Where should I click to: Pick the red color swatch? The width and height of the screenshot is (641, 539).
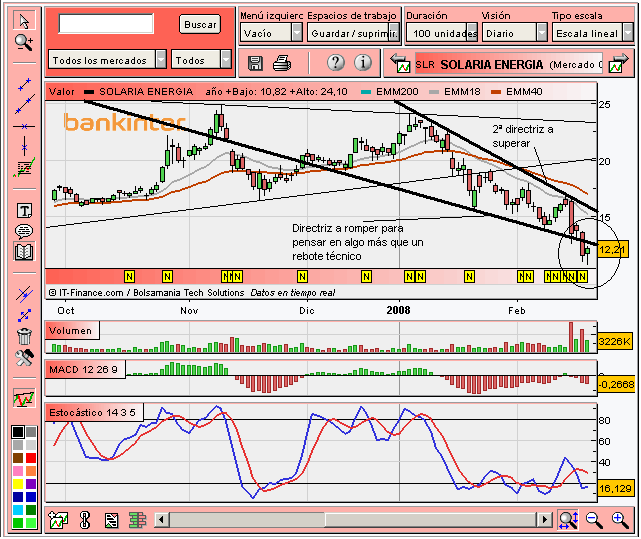coord(31,458)
